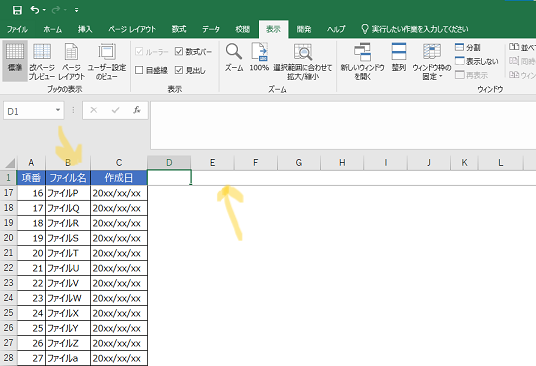
Task: Open ユーザー設定のビュー custom views
Action: click(107, 62)
